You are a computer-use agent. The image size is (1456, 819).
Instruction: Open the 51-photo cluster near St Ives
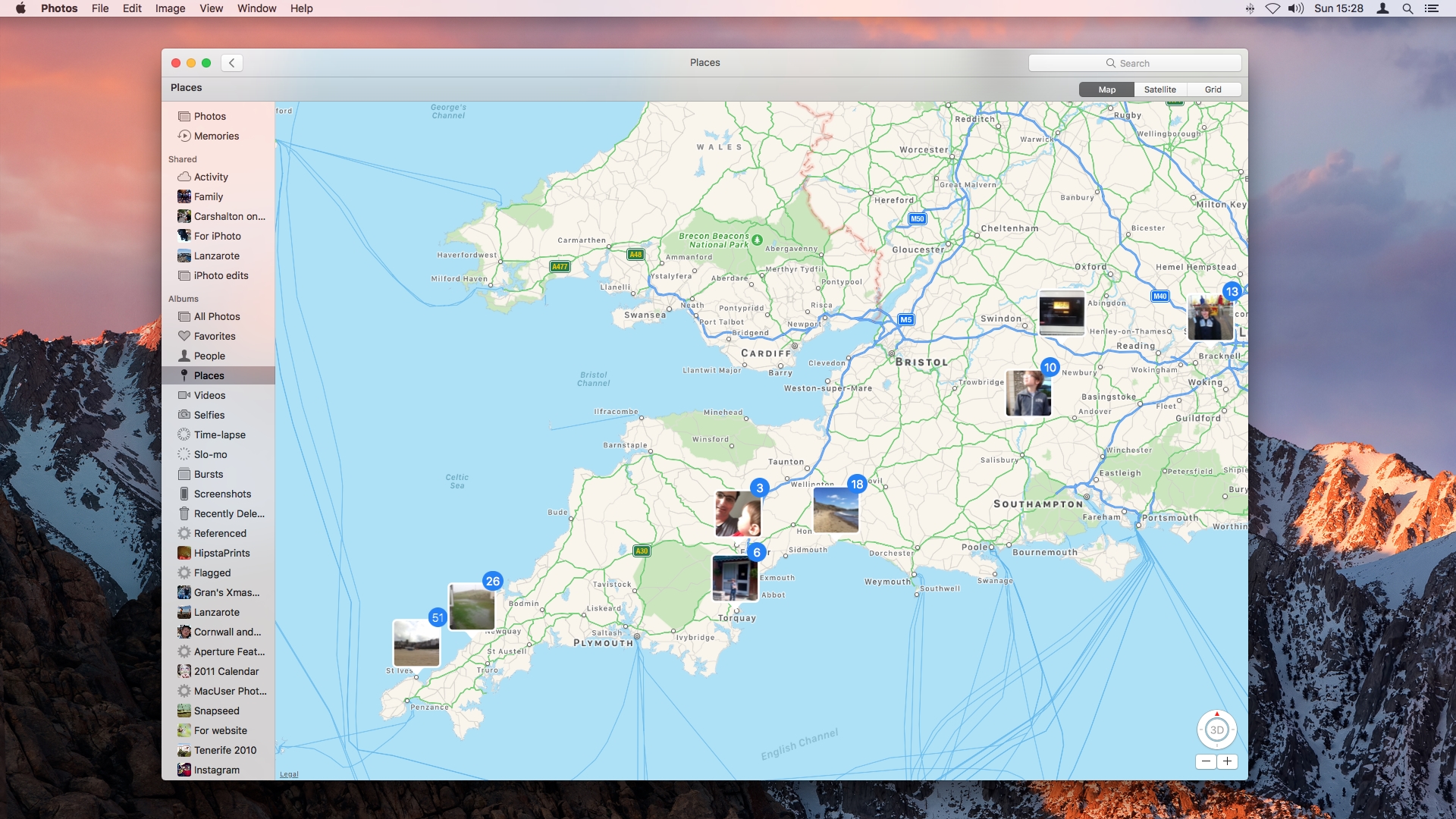(x=416, y=643)
